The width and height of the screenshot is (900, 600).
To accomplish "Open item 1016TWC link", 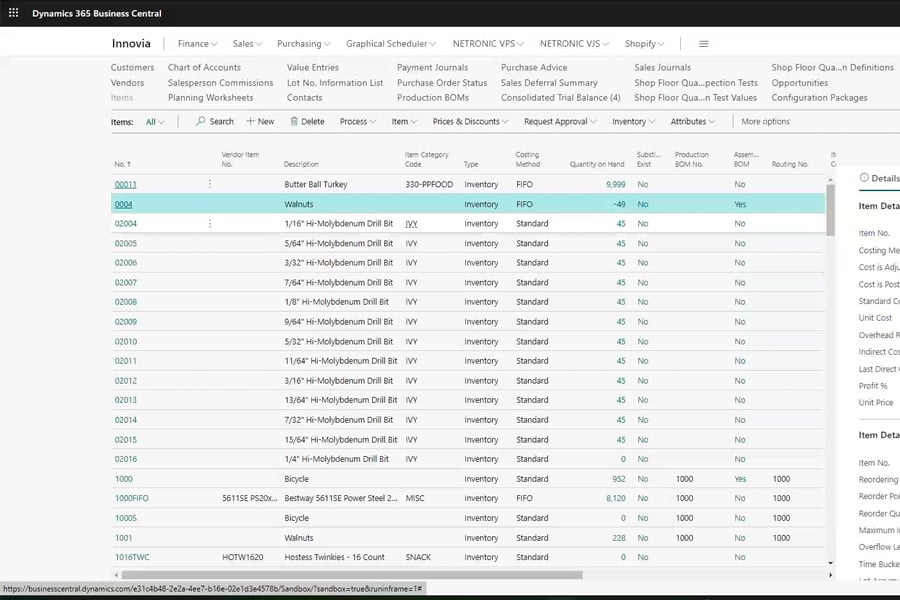I will coord(132,557).
